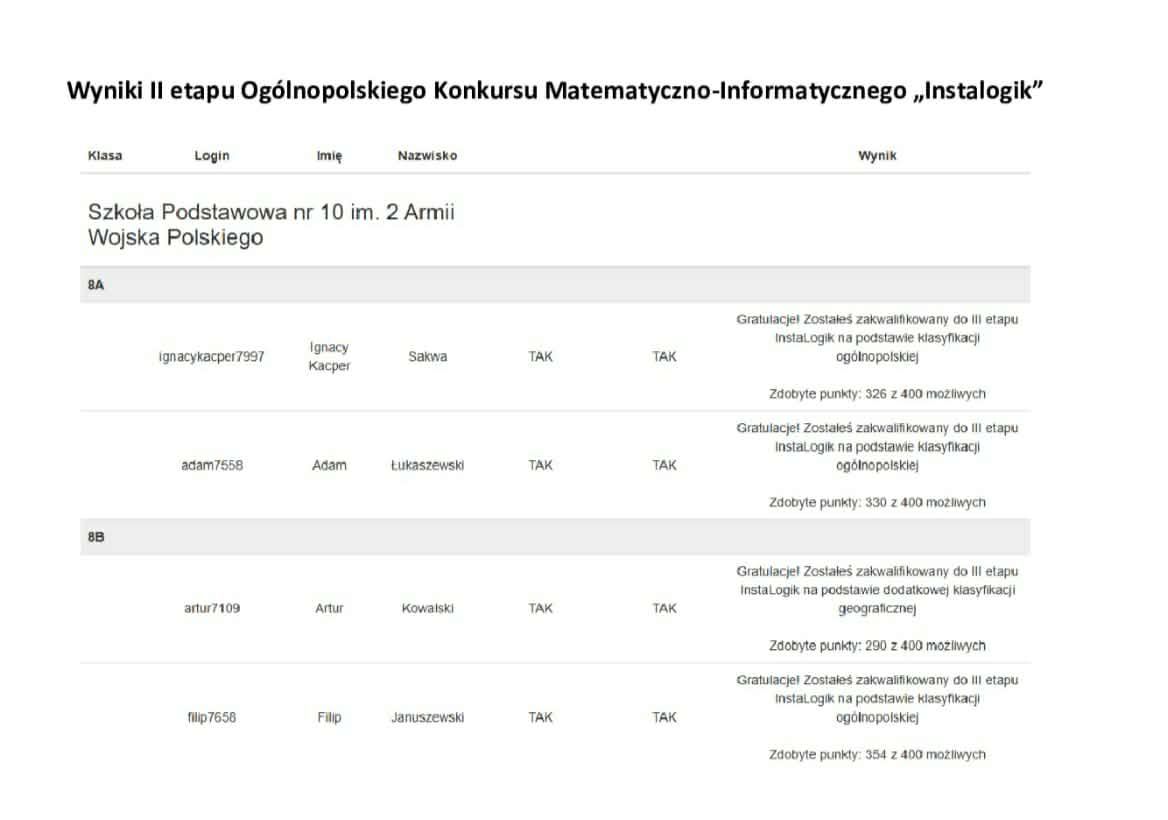This screenshot has height=820, width=1168.
Task: Click the surname Kowalski
Action: [427, 608]
